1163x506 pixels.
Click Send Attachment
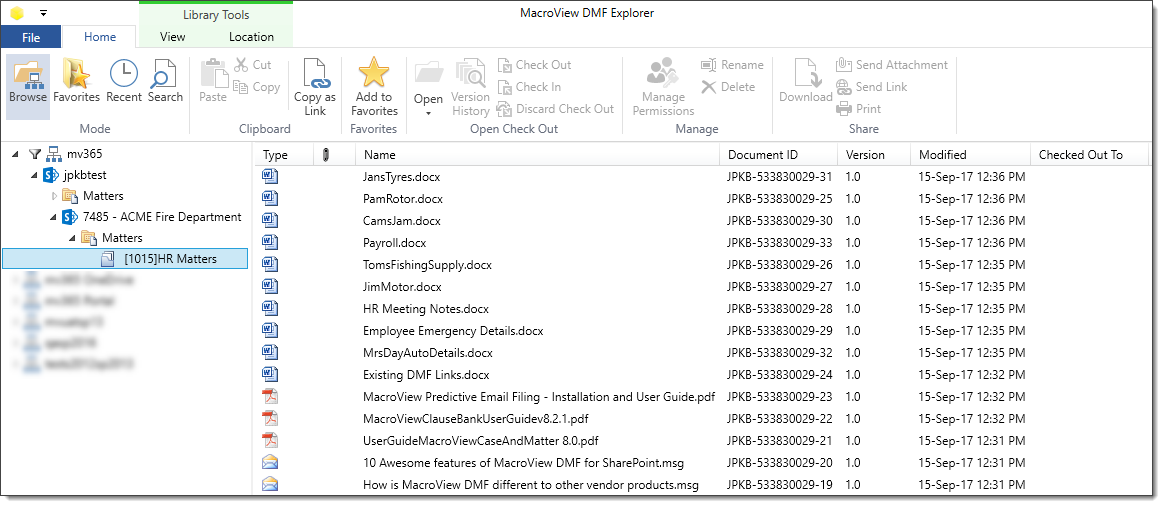[x=892, y=65]
